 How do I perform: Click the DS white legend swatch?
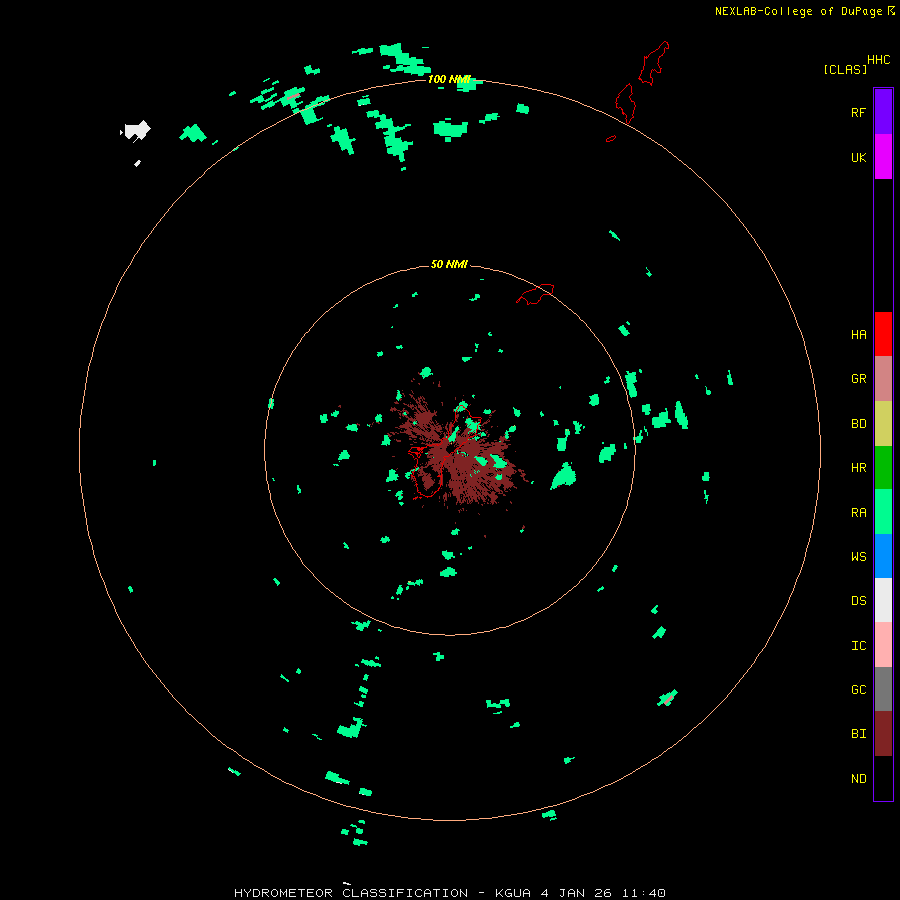[883, 600]
